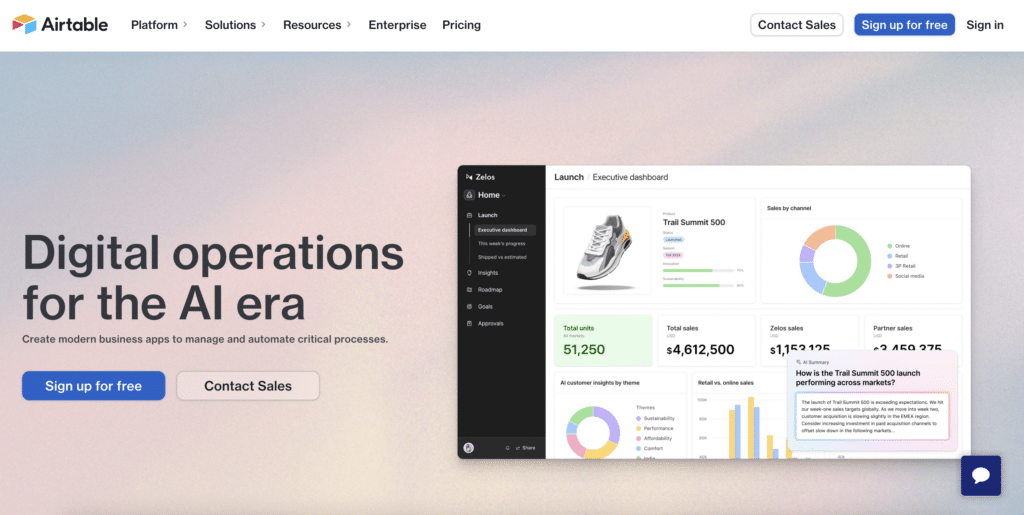This screenshot has width=1024, height=515.
Task: Select Roadmap in the dashboard sidebar
Action: 490,290
